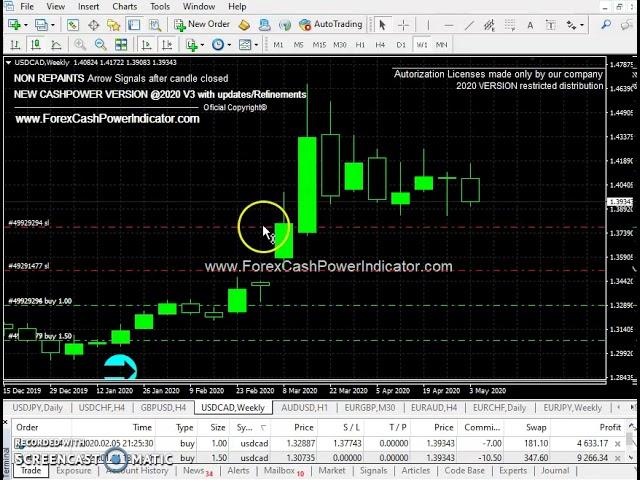Tile chart windows with grid icon
Screen dimensions: 640x480
(121, 44)
